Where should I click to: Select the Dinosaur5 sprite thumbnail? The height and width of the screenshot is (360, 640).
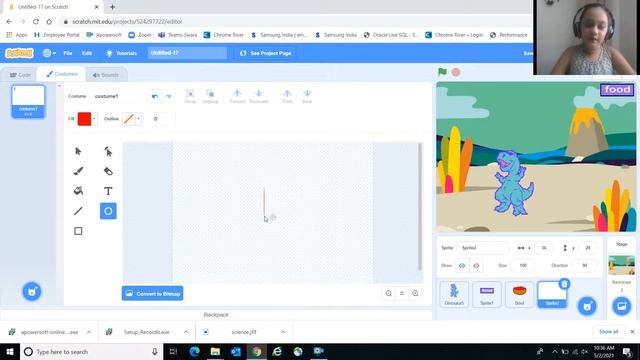[454, 294]
